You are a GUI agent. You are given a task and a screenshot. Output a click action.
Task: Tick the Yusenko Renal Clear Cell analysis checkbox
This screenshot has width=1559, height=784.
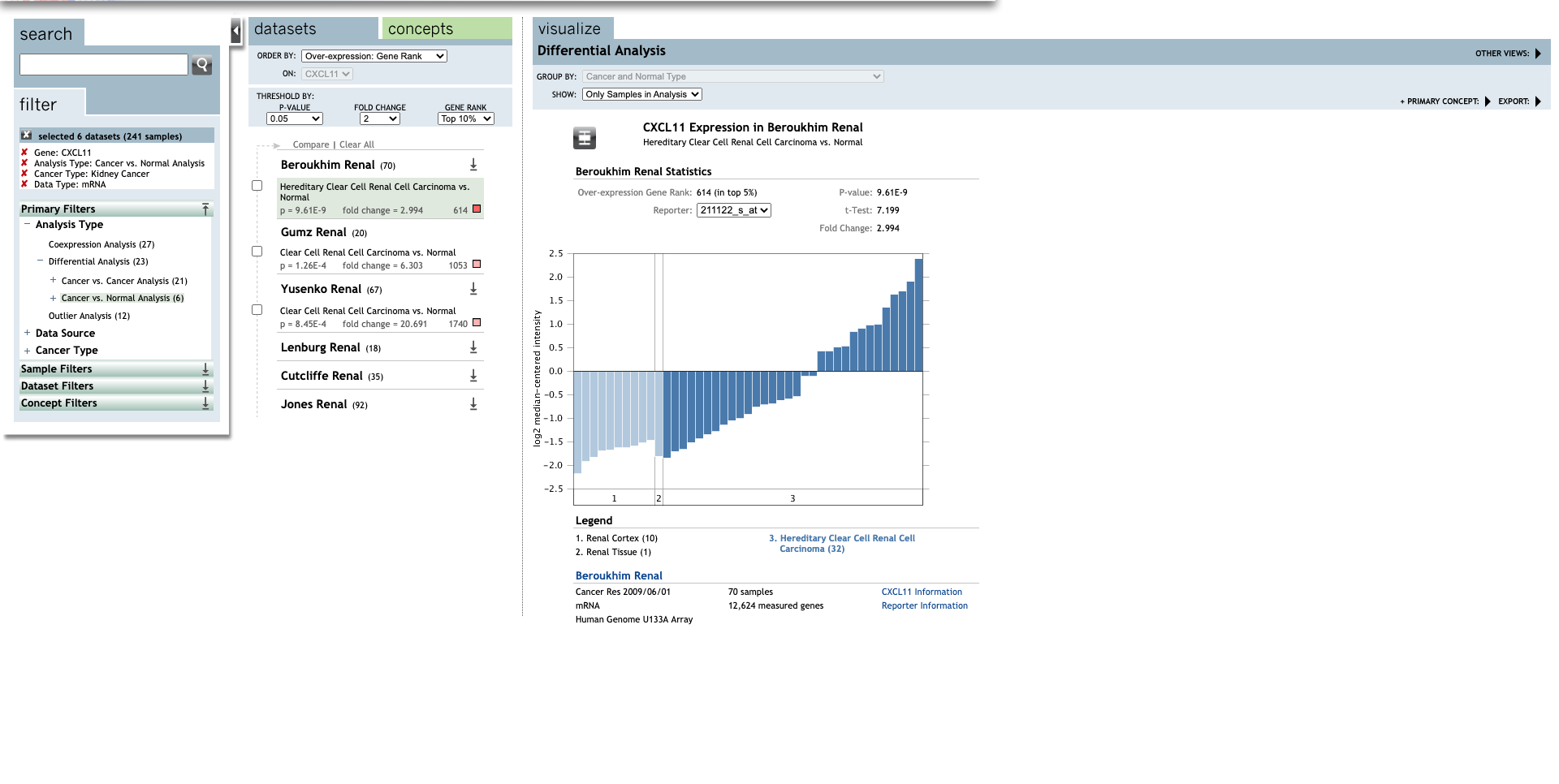coord(257,310)
